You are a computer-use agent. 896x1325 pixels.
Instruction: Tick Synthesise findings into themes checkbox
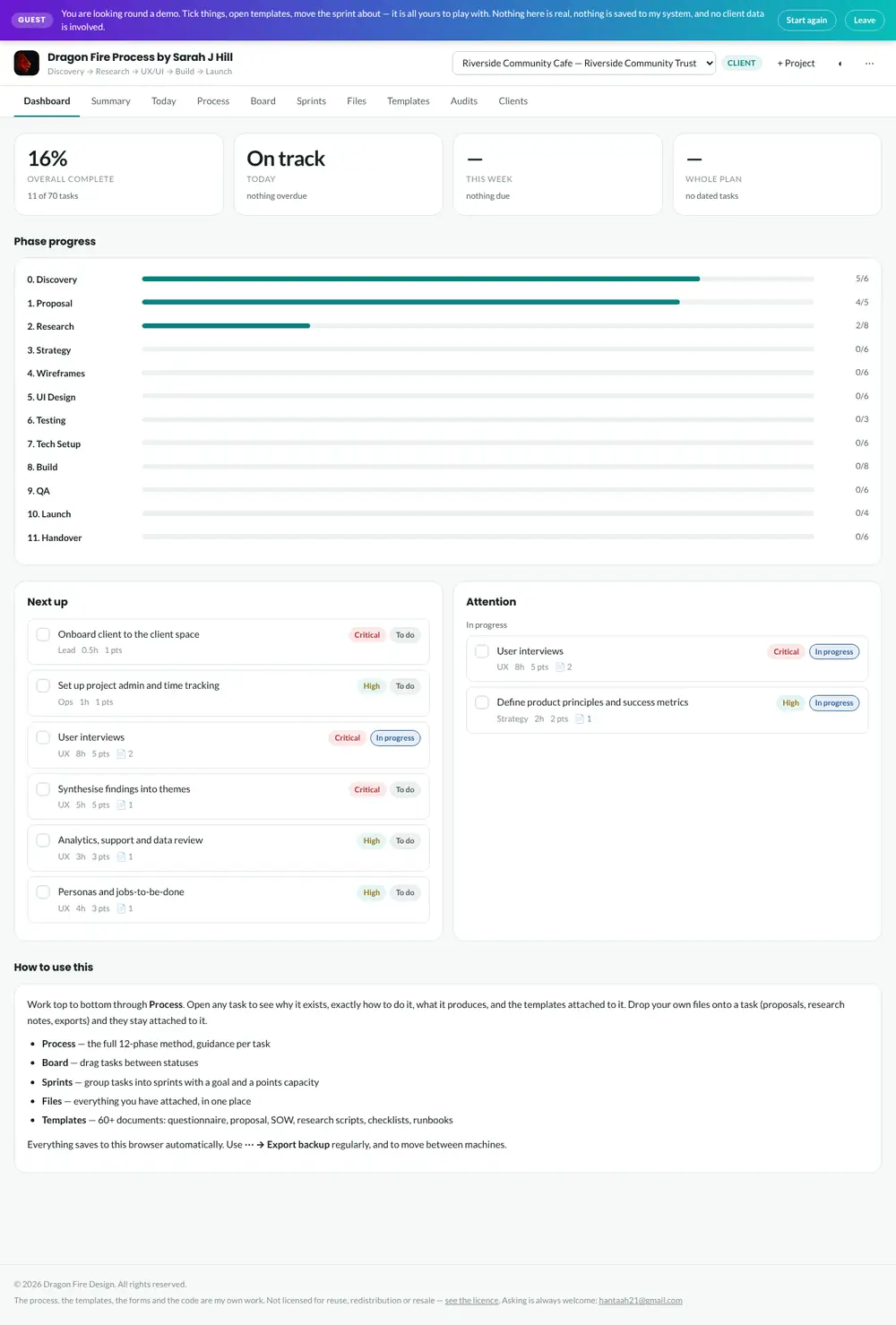pyautogui.click(x=43, y=789)
